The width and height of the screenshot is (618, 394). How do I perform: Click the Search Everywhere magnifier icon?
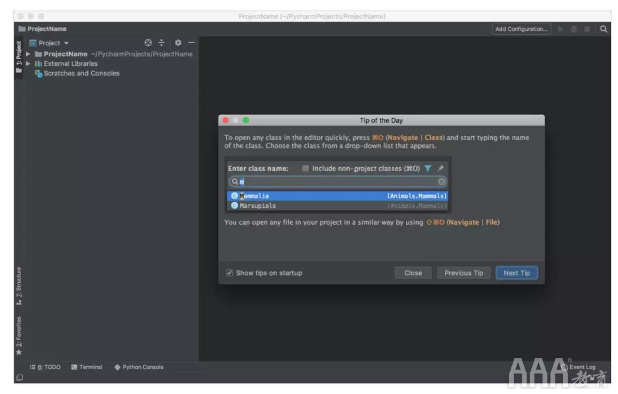click(603, 29)
